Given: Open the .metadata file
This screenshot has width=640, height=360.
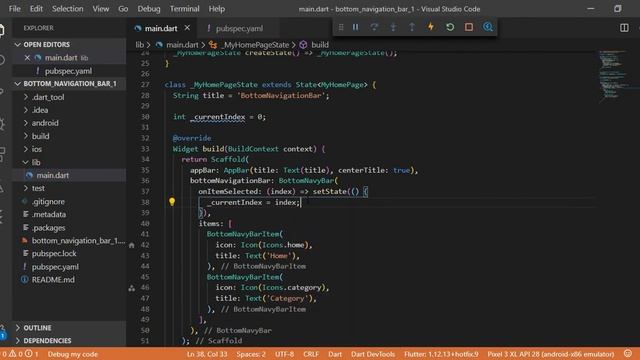Looking at the screenshot, I should [x=69, y=214].
